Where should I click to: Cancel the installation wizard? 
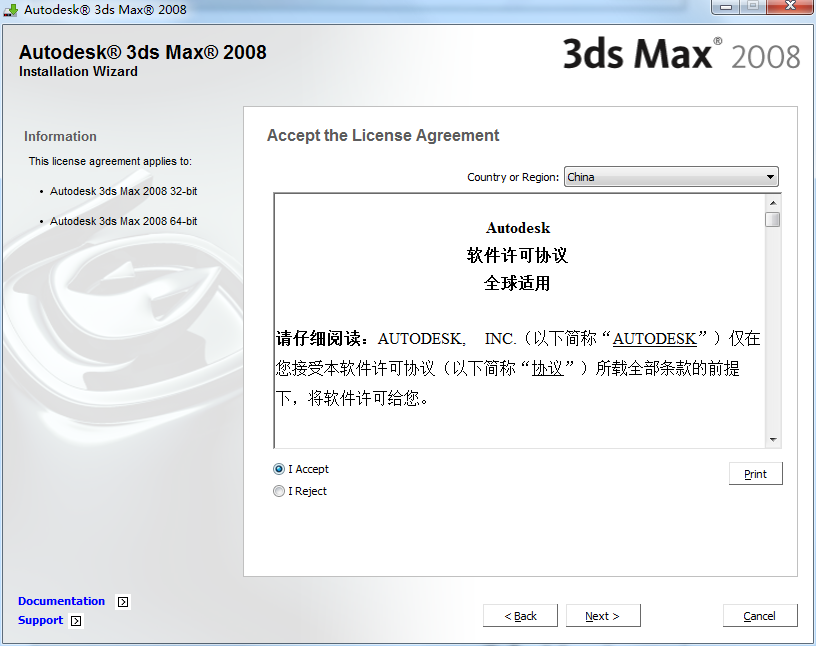[x=760, y=616]
